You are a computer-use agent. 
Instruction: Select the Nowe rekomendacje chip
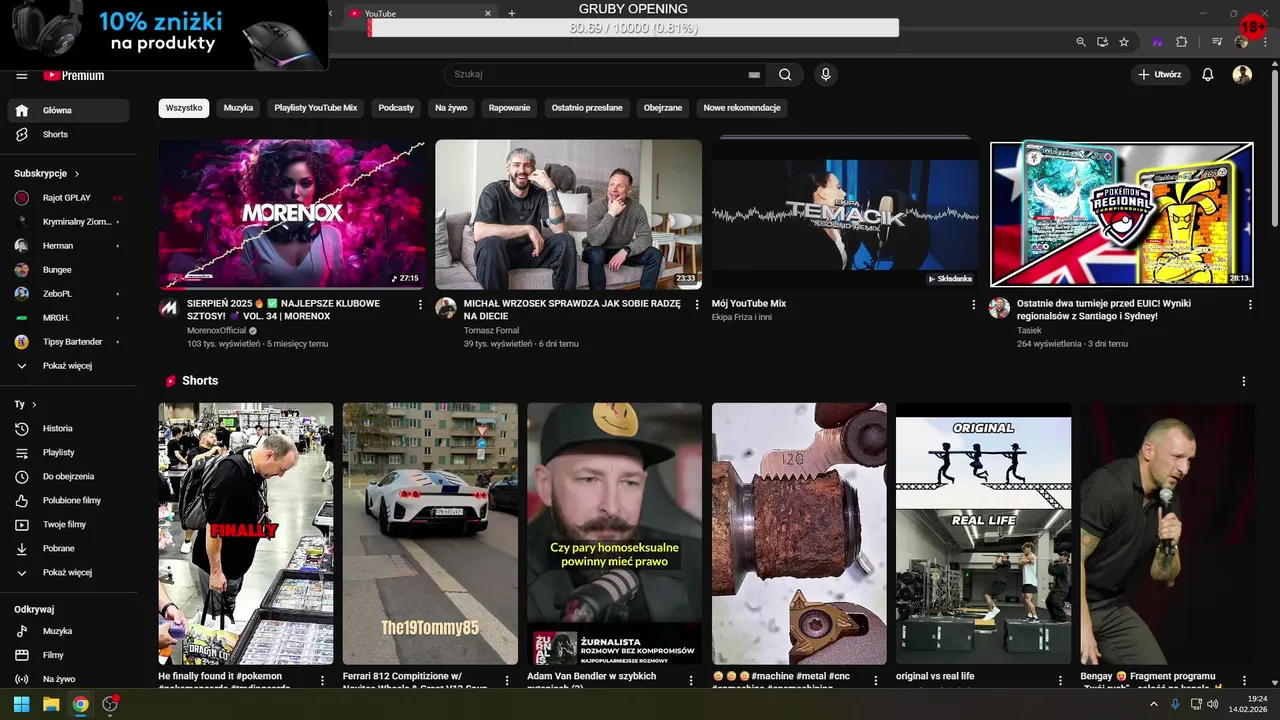[742, 108]
